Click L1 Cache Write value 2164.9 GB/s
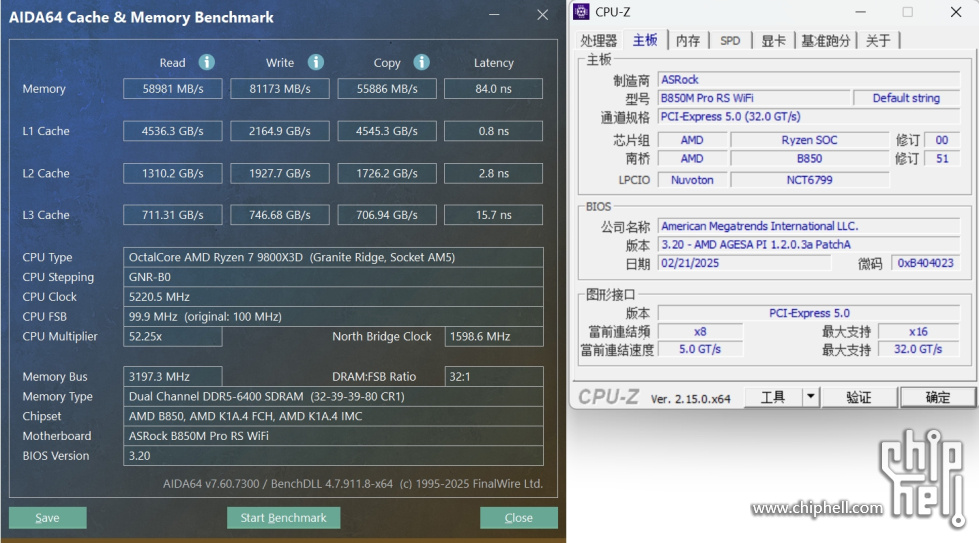 tap(280, 131)
